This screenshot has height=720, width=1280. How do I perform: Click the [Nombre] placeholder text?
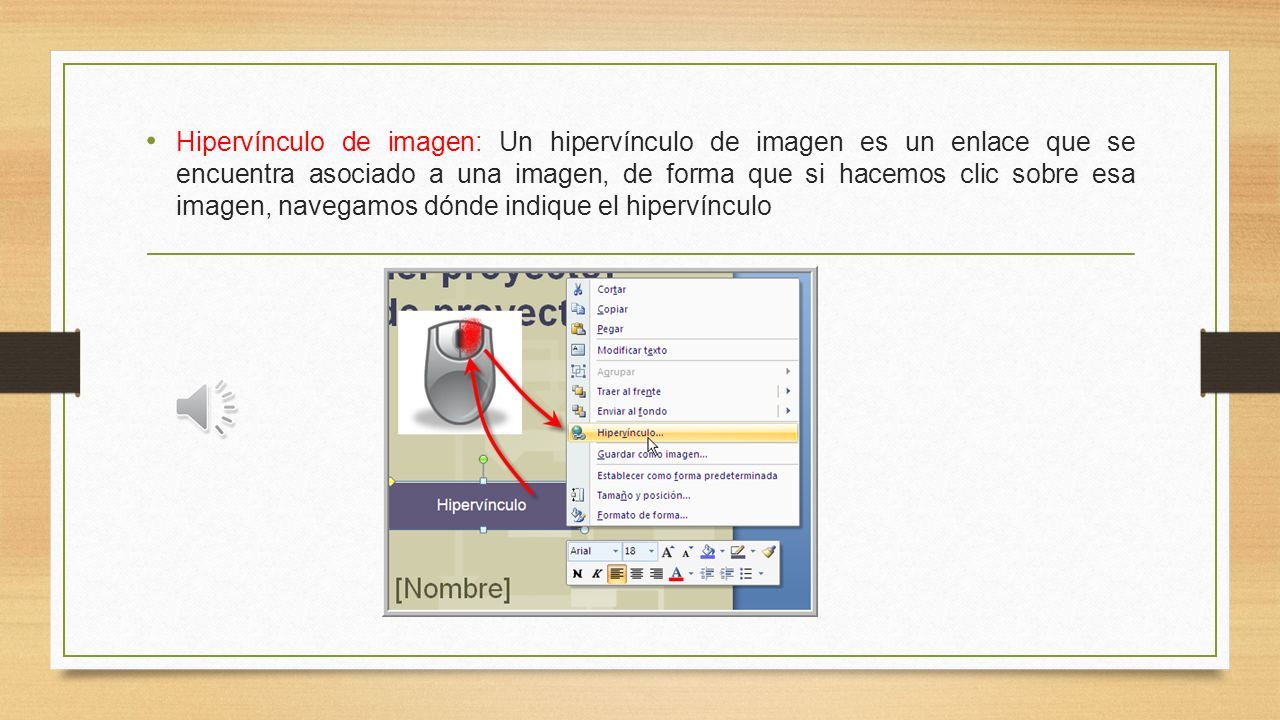pos(453,588)
